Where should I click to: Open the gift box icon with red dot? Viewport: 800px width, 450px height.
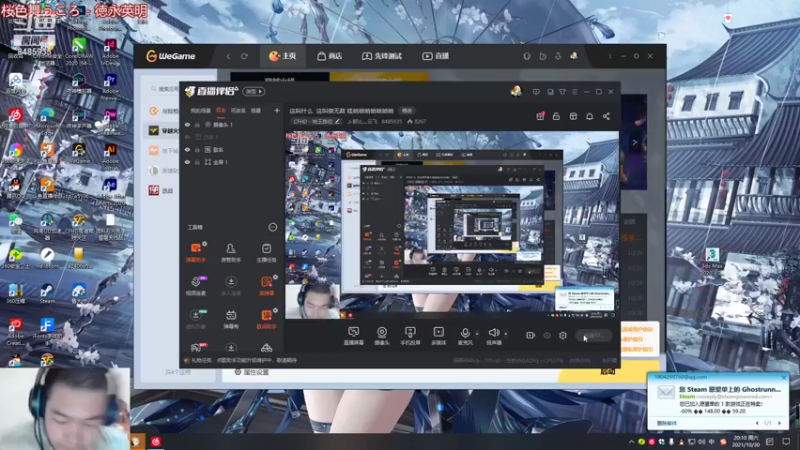(x=540, y=116)
